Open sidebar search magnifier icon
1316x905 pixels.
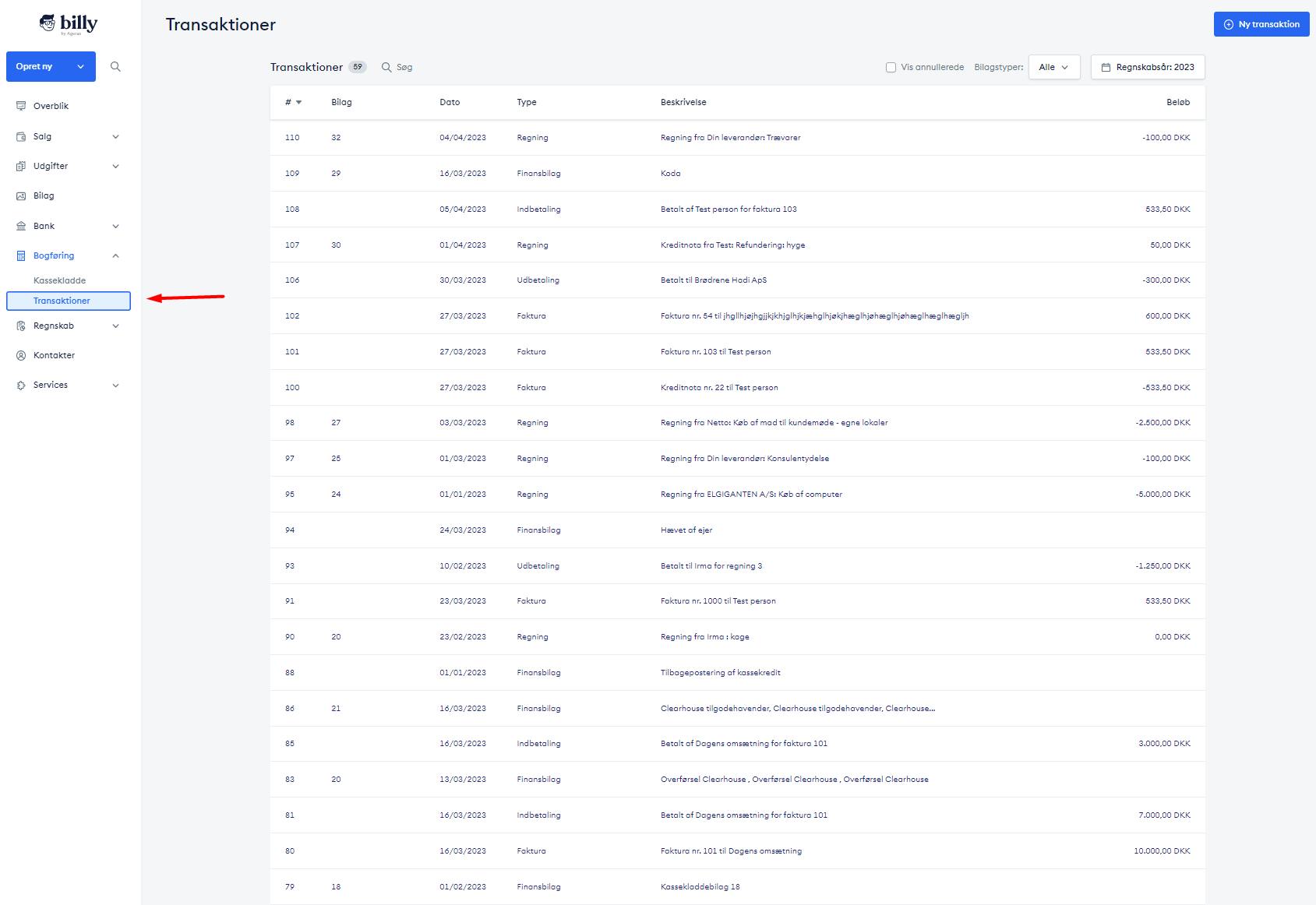point(115,66)
